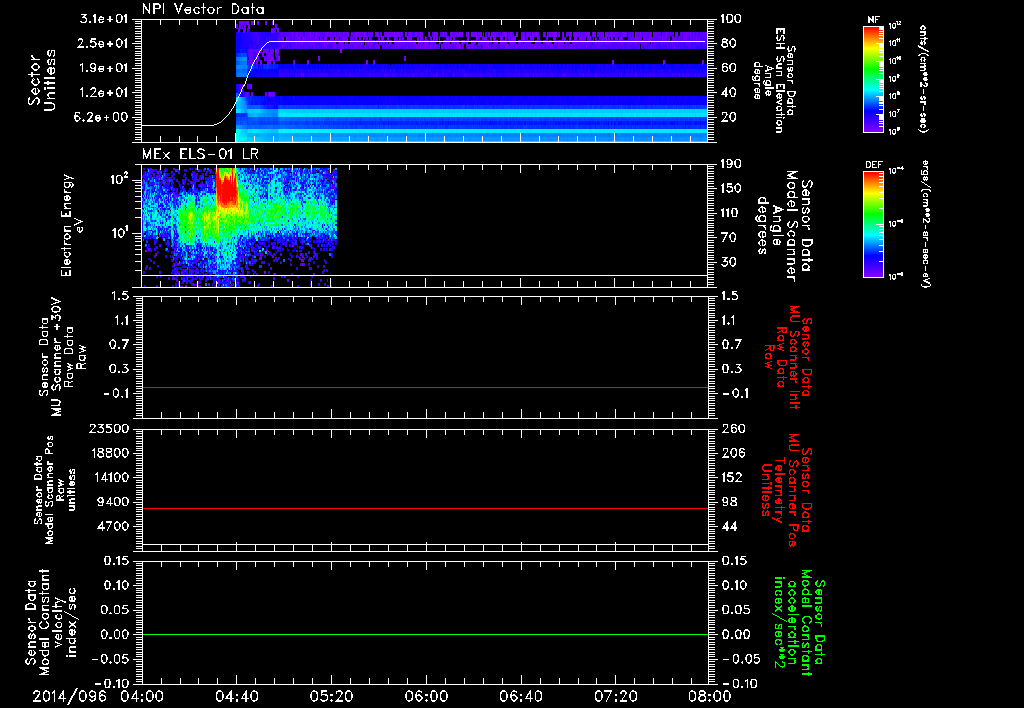Click the 100 tick on Sun Elevation axis
The width and height of the screenshot is (1024, 708).
click(x=731, y=19)
